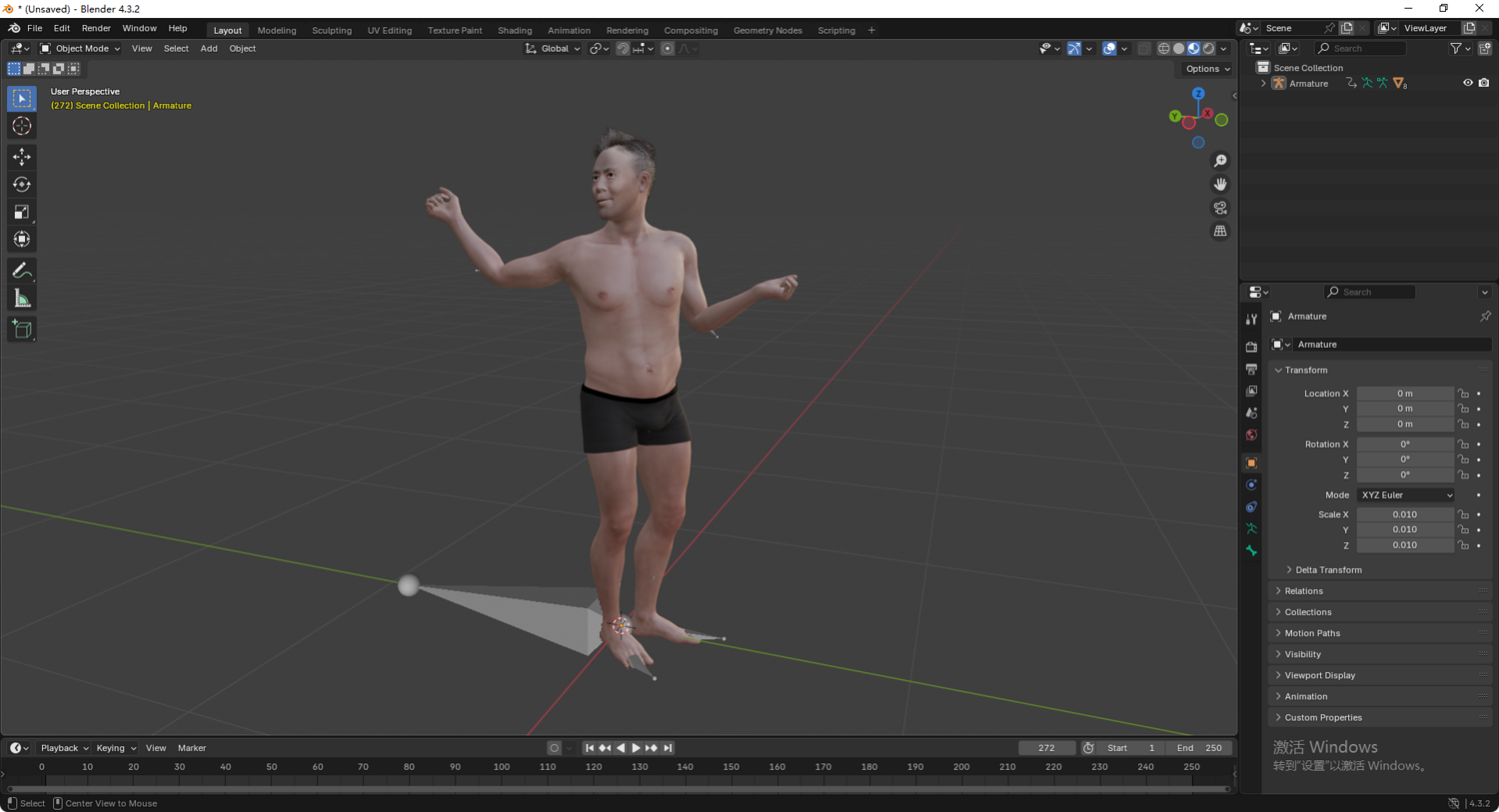Select the Add Cube tool

pos(21,330)
